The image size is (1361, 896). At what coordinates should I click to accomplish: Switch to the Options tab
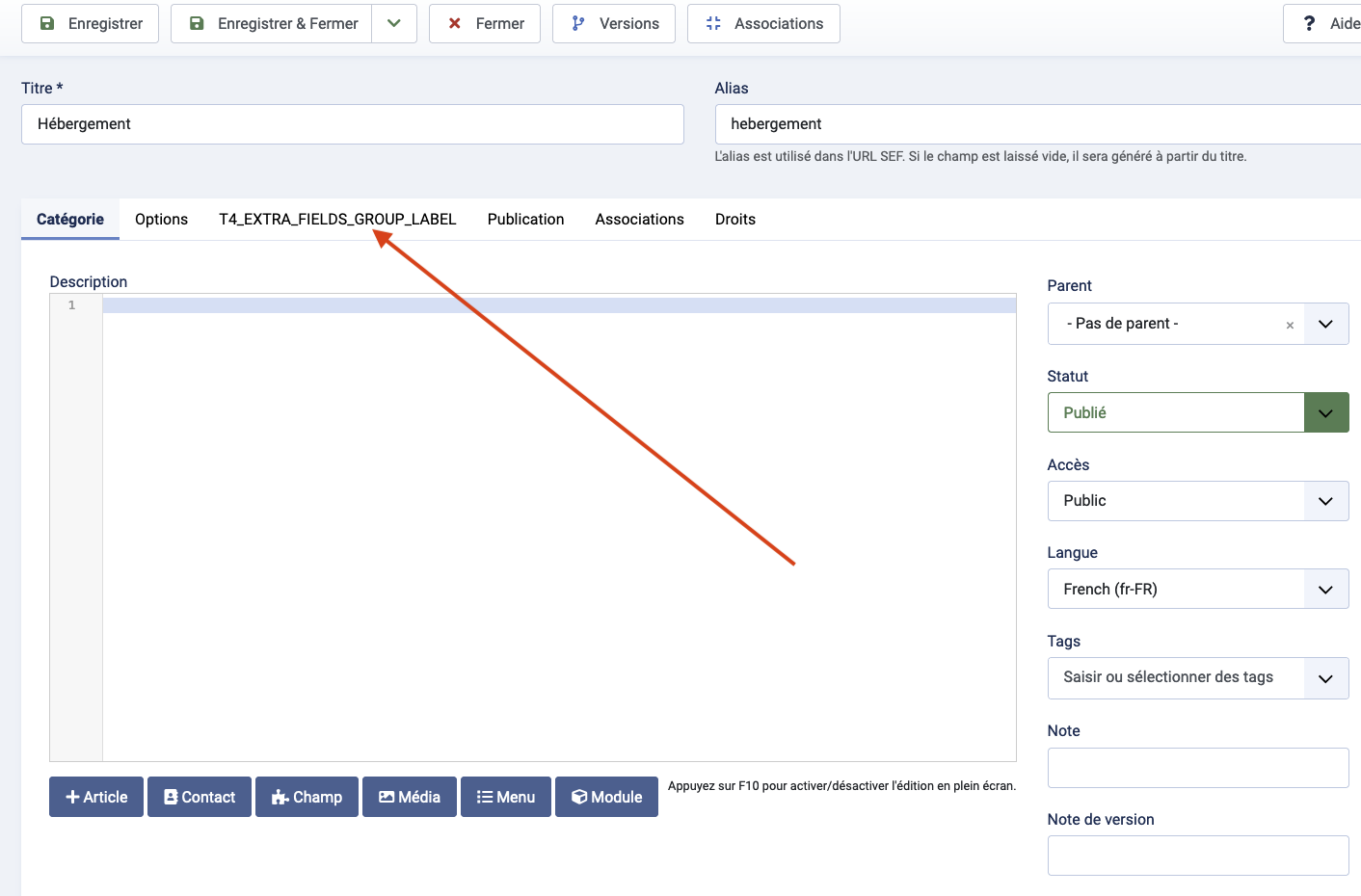(161, 220)
